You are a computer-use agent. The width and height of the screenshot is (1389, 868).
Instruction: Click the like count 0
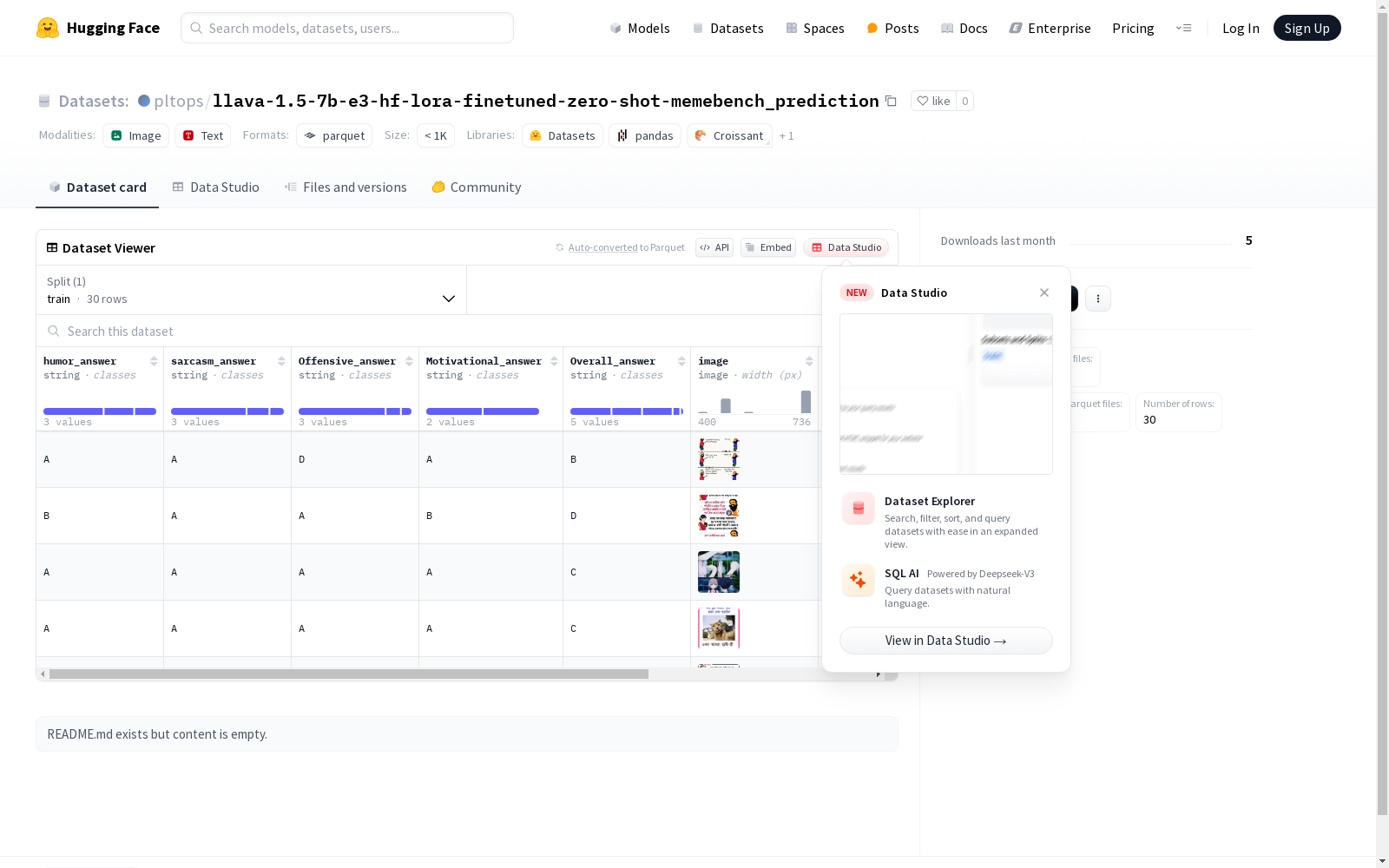pos(964,101)
